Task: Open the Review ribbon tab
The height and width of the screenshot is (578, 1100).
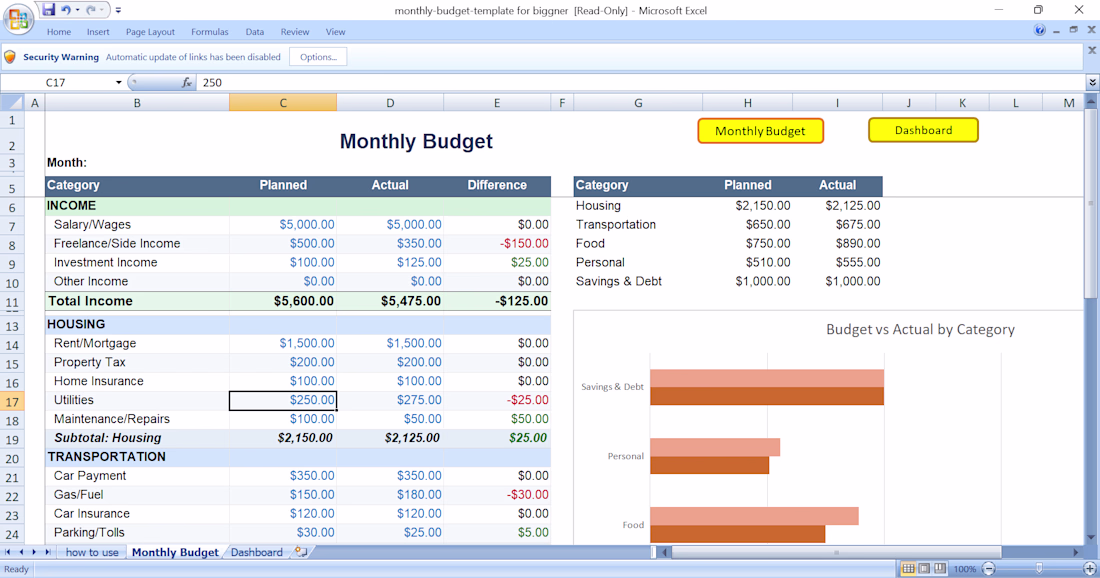Action: pos(295,32)
